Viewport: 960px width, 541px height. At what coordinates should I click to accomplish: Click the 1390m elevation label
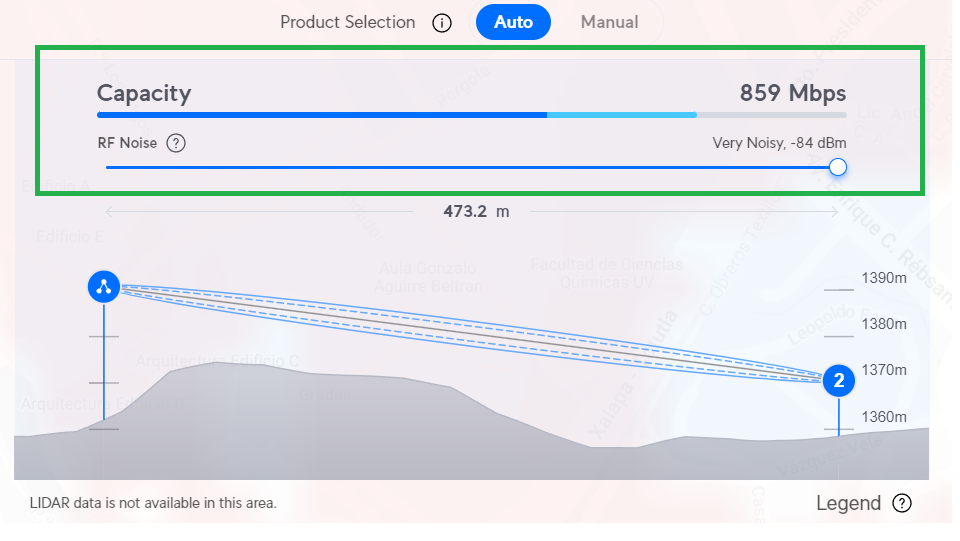tap(884, 278)
